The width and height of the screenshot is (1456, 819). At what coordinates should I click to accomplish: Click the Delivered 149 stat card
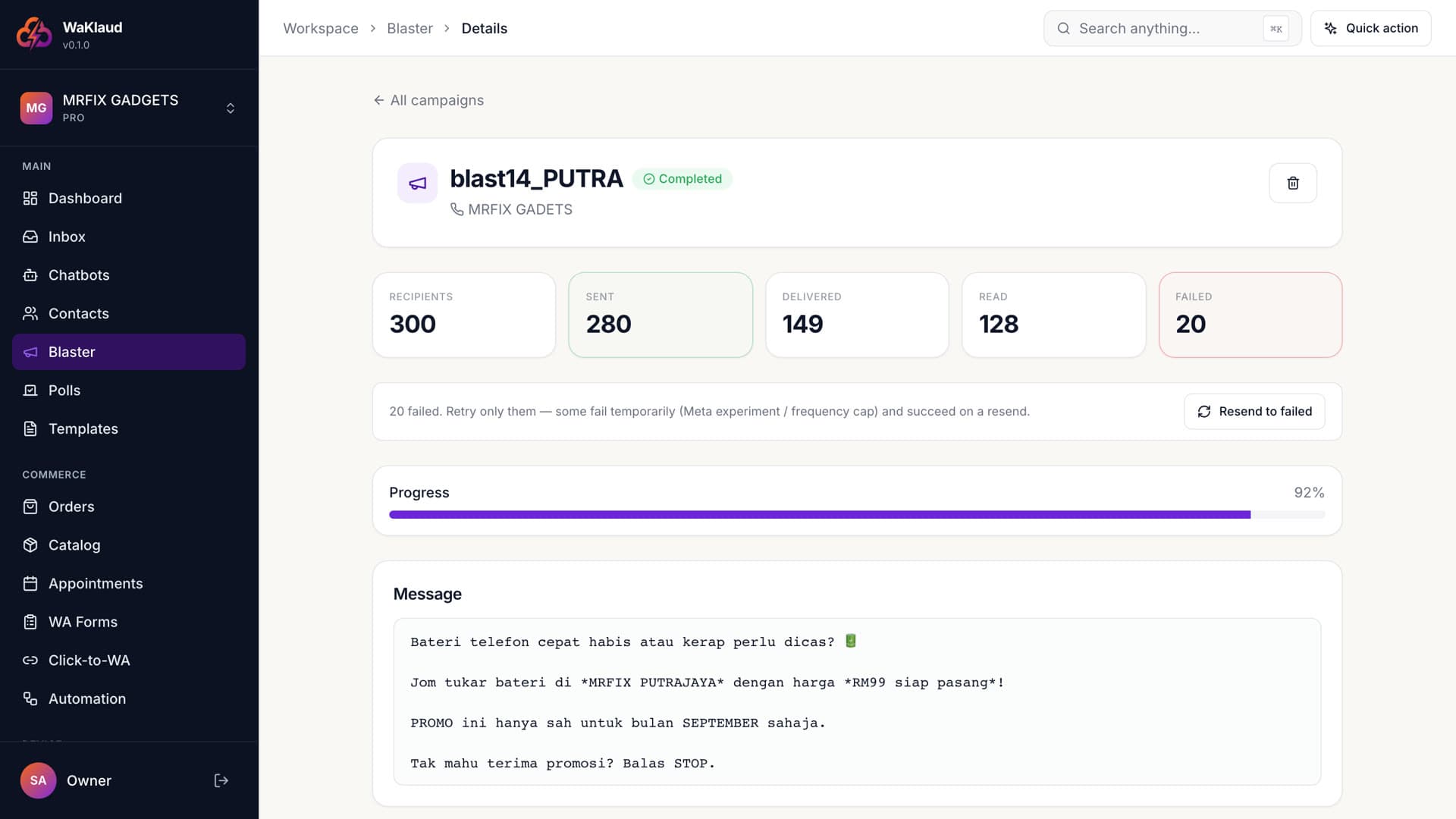pos(857,315)
